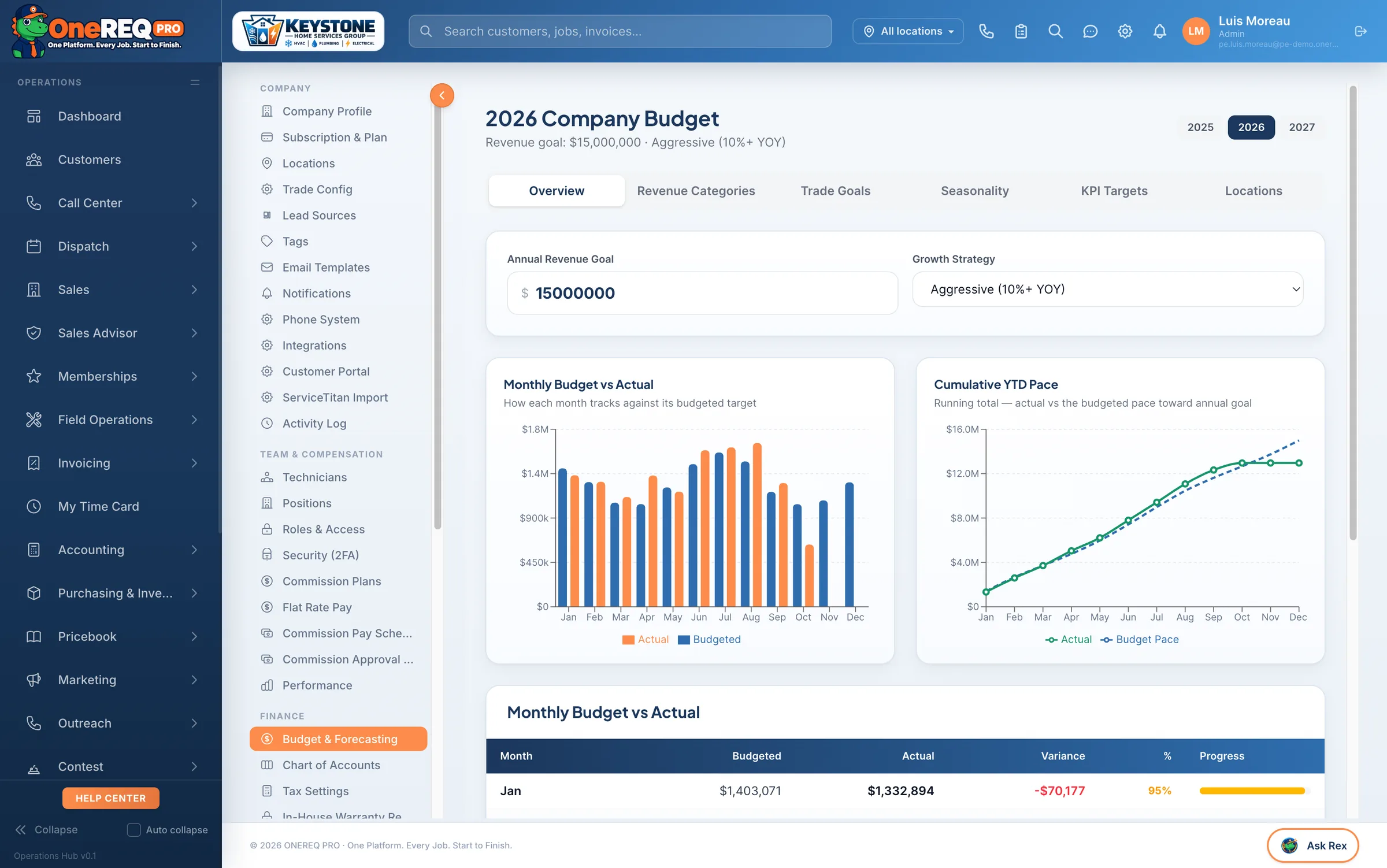Screen dimensions: 1387x868
Task: Click the Ask Rex button
Action: tap(1312, 845)
